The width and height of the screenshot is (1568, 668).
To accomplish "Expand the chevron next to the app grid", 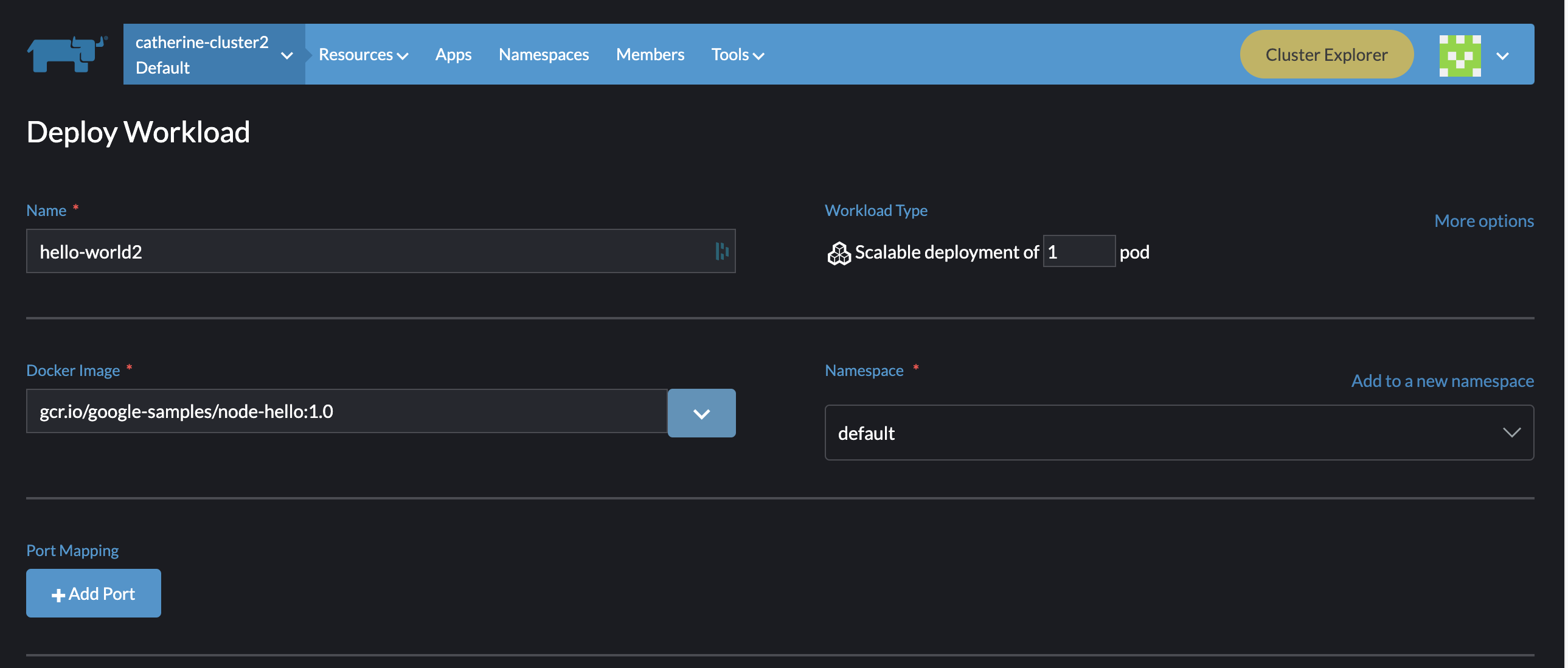I will 1502,56.
